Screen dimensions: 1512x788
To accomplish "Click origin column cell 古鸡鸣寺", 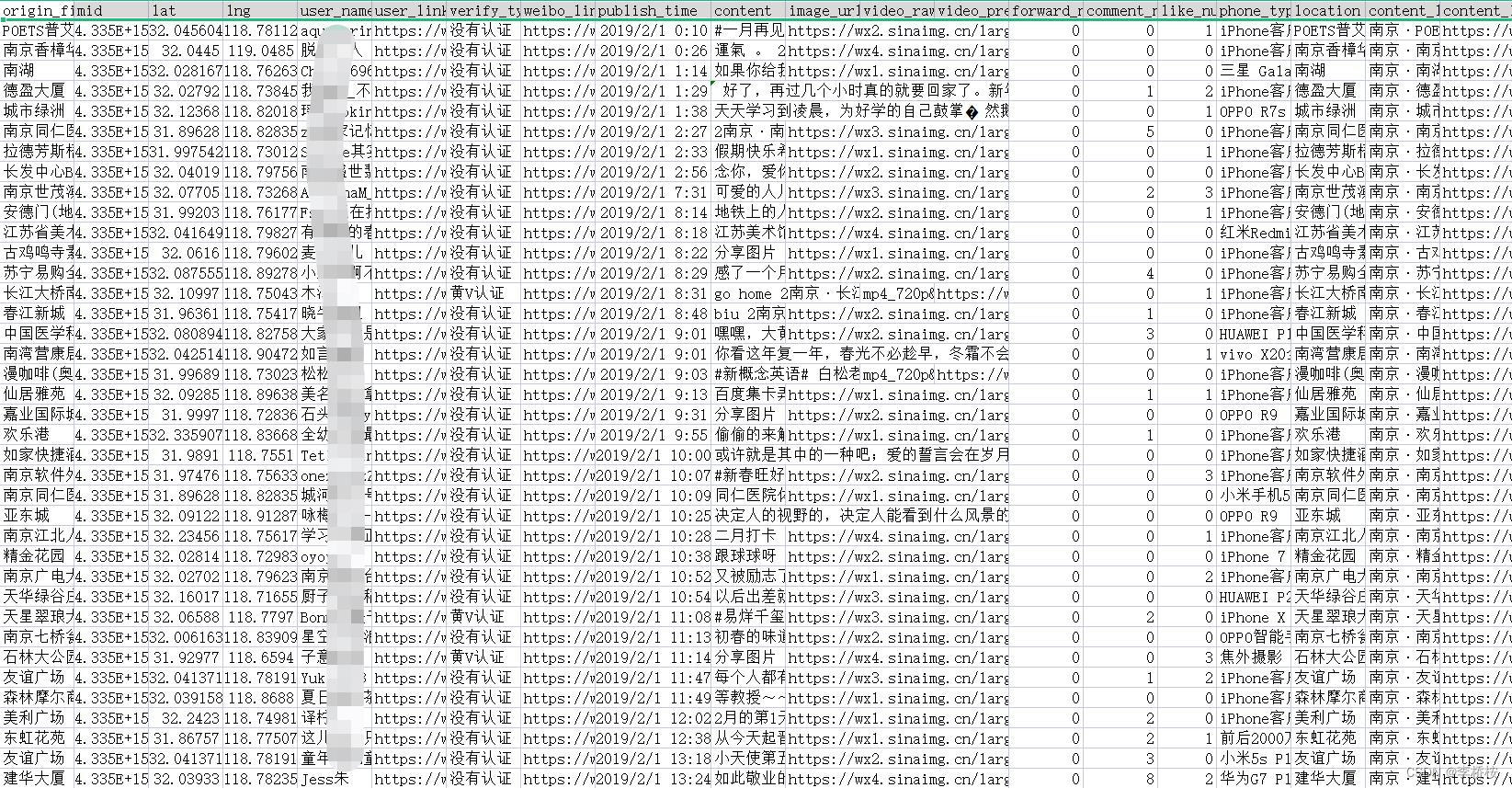I will pyautogui.click(x=38, y=253).
